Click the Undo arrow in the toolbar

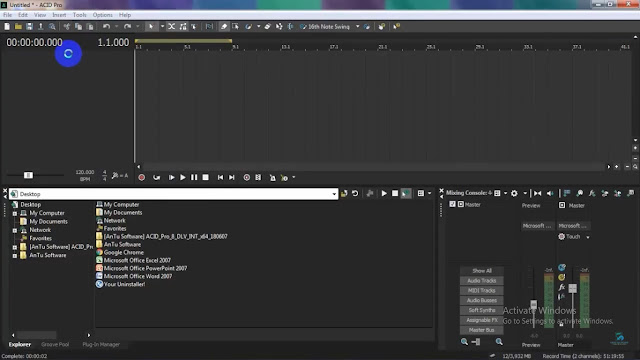tap(106, 27)
